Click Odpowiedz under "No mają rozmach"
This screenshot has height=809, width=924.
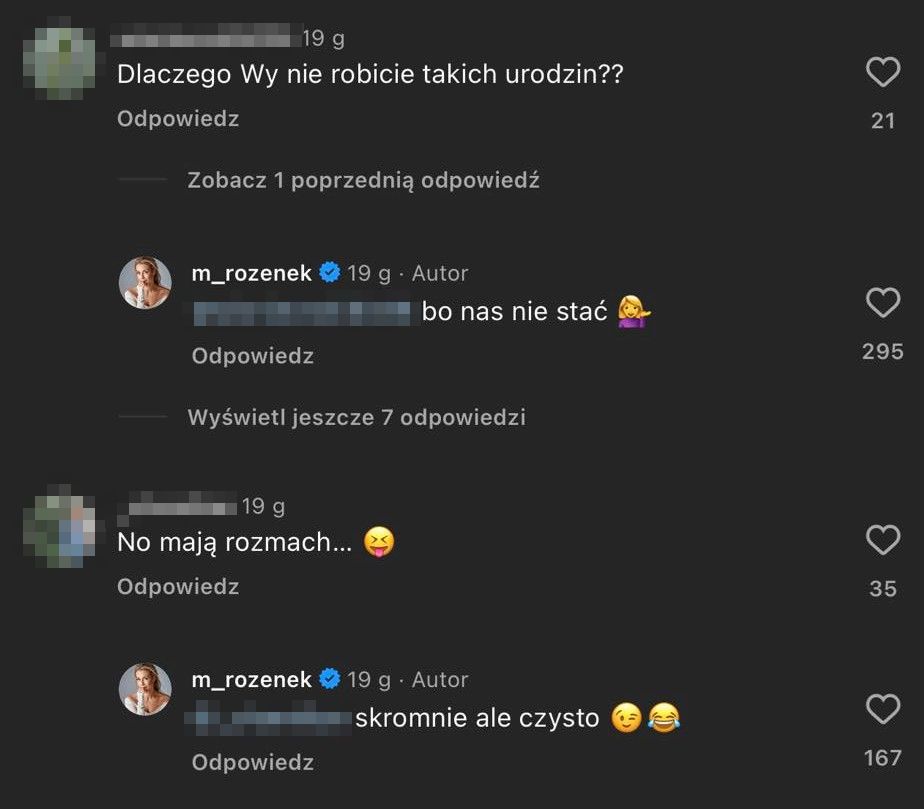(x=178, y=586)
